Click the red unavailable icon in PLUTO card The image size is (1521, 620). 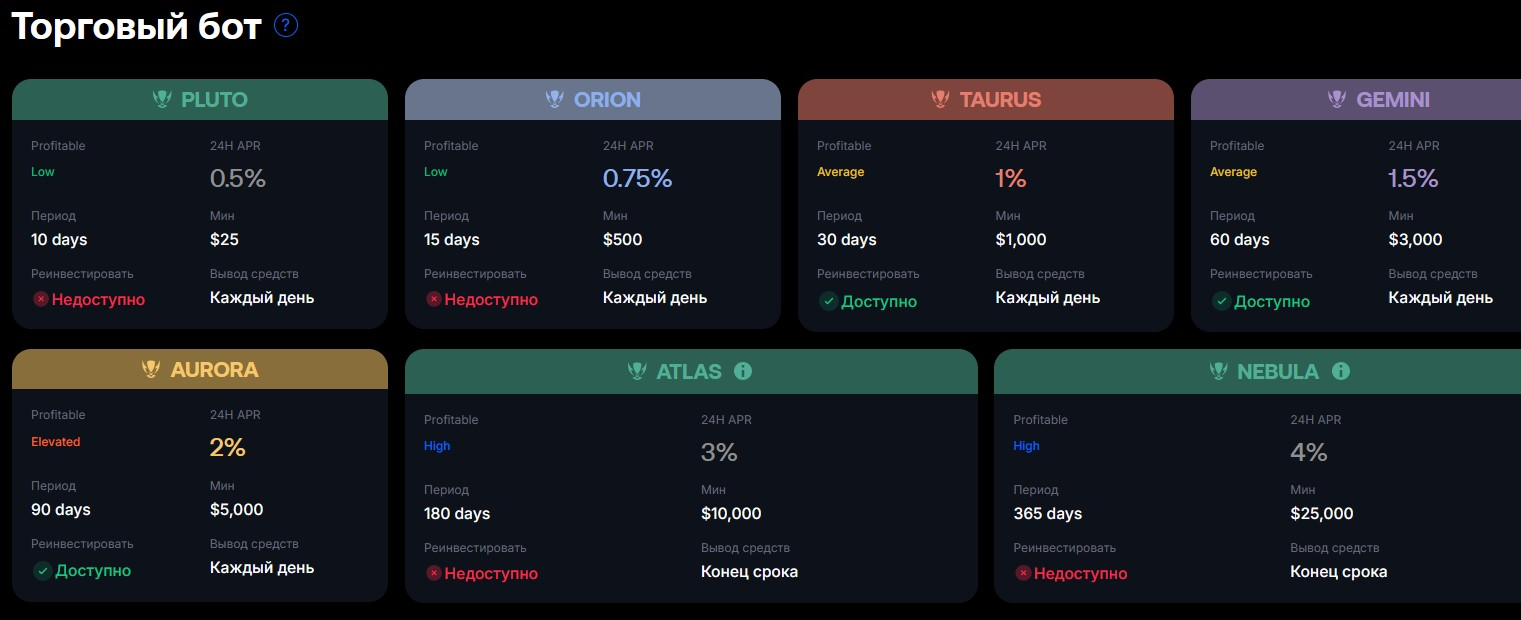(x=40, y=299)
